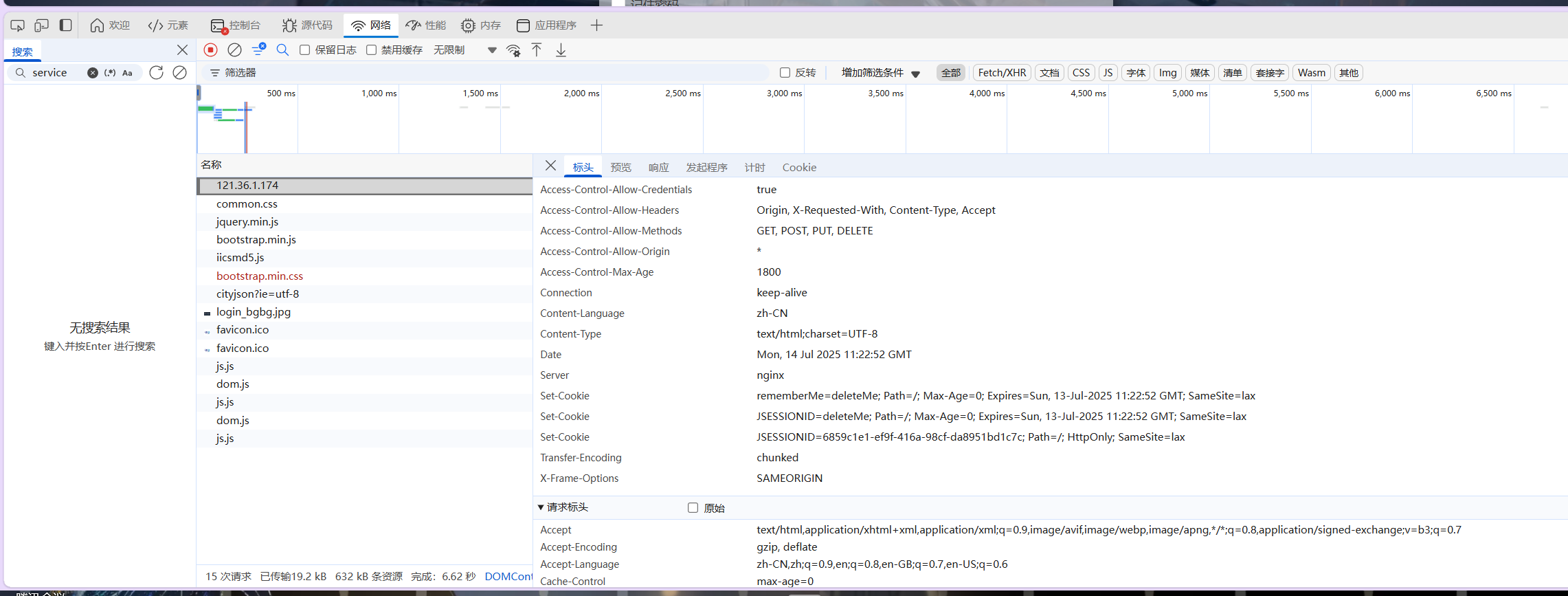Image resolution: width=1568 pixels, height=596 pixels.
Task: Open the 增加筛选条件 dropdown
Action: point(880,73)
